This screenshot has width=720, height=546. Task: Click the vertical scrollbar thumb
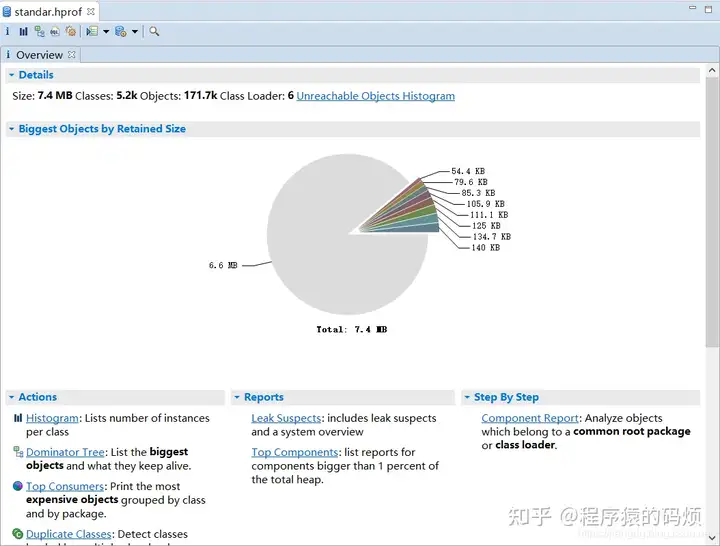712,212
